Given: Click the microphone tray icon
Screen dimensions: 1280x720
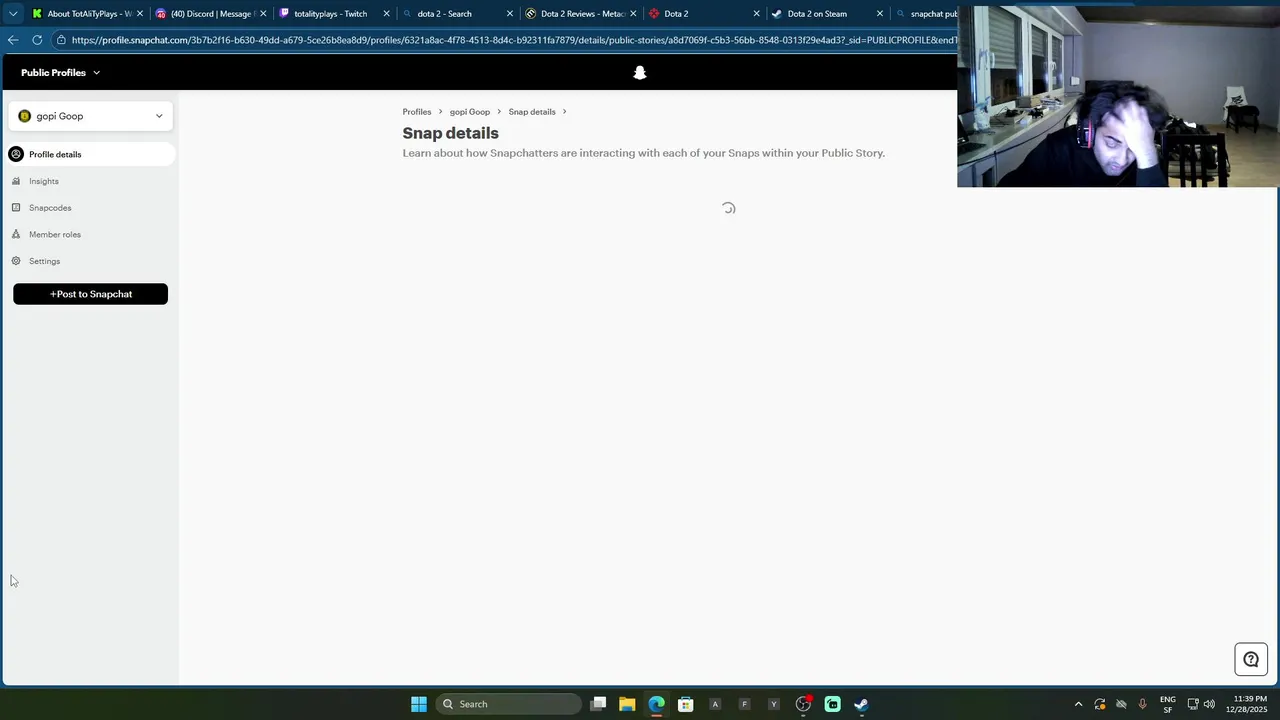Looking at the screenshot, I should (x=1142, y=704).
